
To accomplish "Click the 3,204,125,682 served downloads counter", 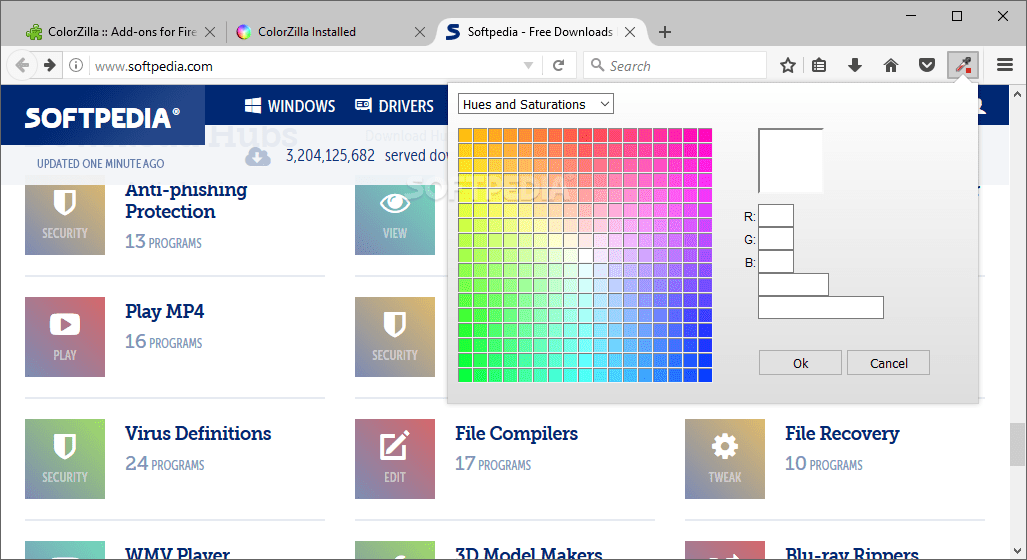I will pyautogui.click(x=330, y=156).
